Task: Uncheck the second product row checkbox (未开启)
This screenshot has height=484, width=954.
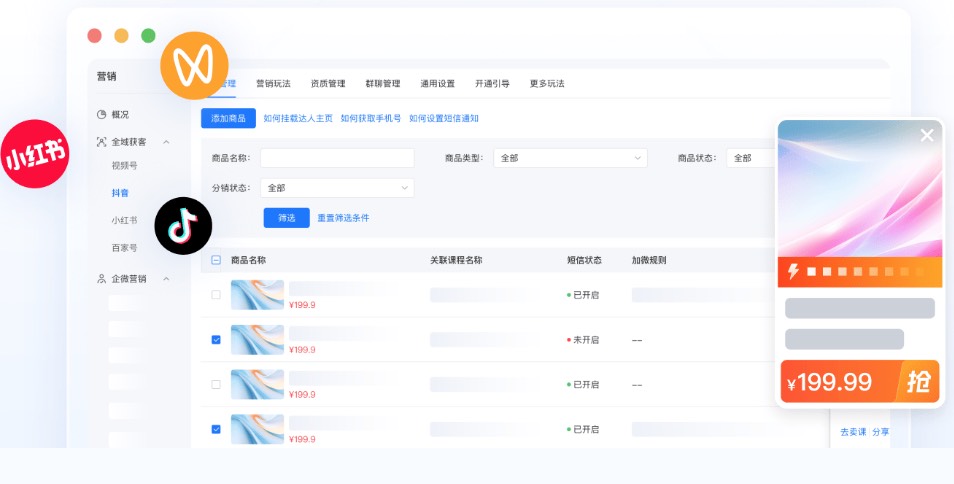Action: (x=216, y=340)
